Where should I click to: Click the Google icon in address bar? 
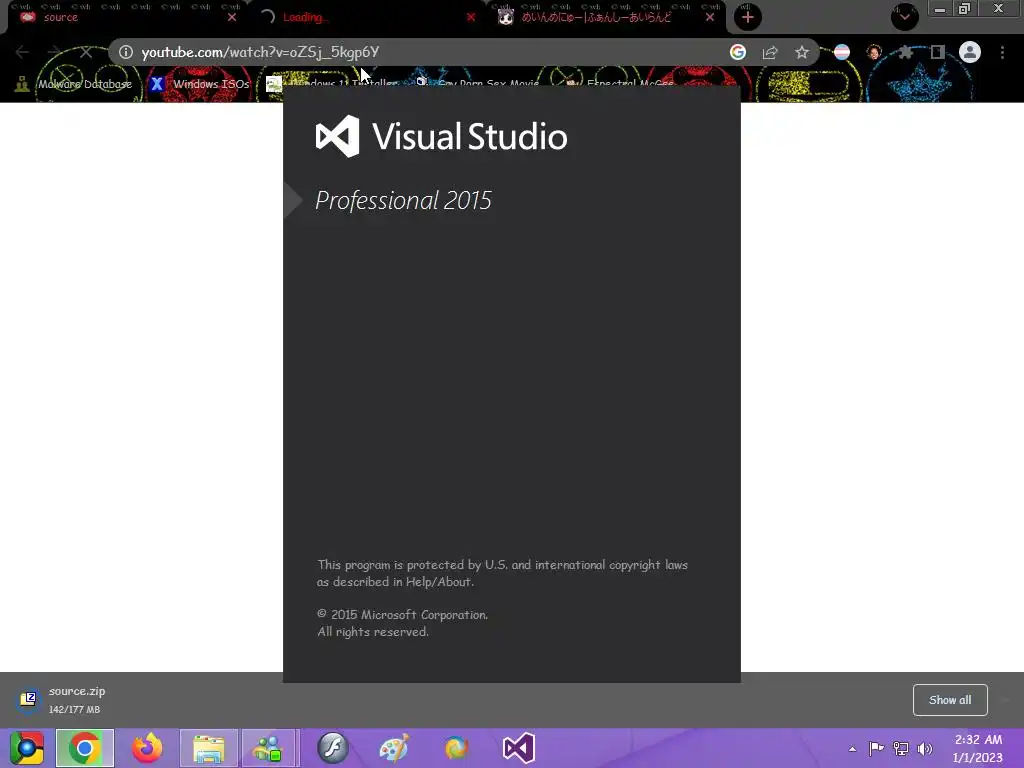pos(738,52)
